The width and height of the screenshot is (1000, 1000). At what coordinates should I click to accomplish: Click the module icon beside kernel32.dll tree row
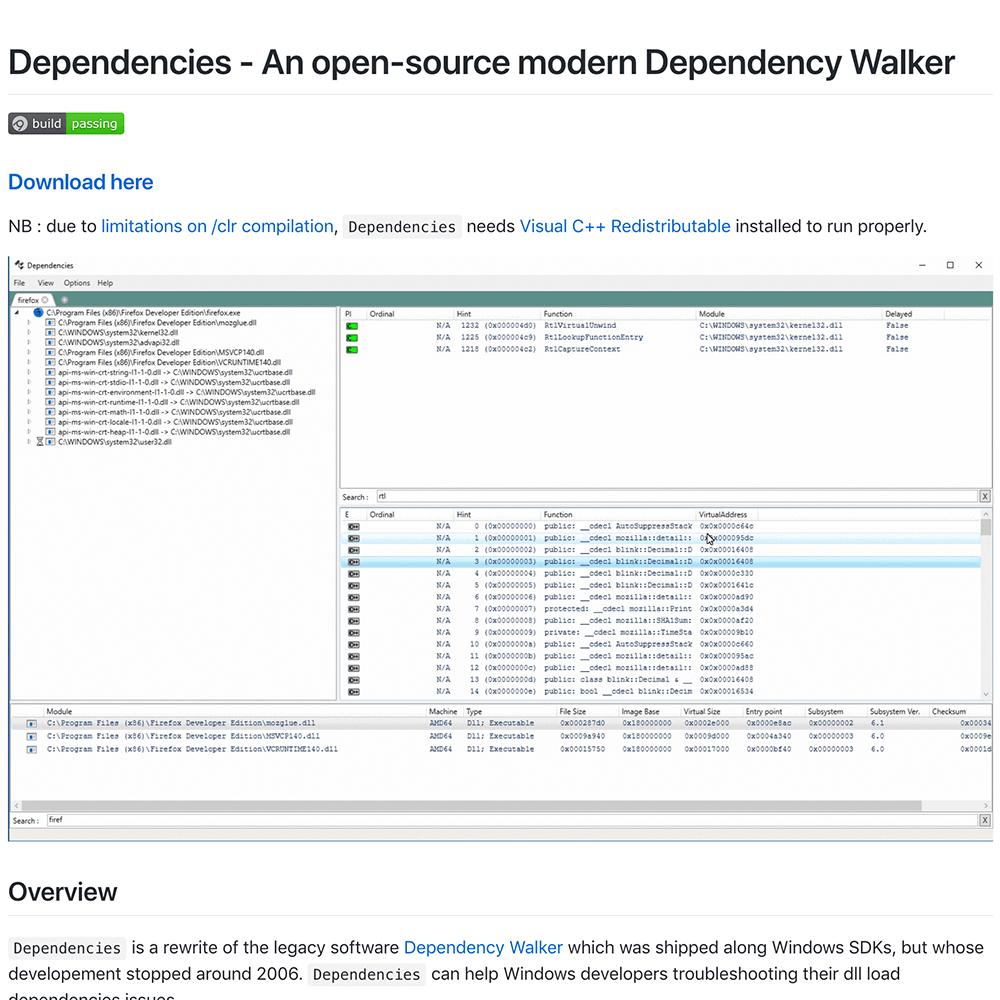[x=50, y=332]
